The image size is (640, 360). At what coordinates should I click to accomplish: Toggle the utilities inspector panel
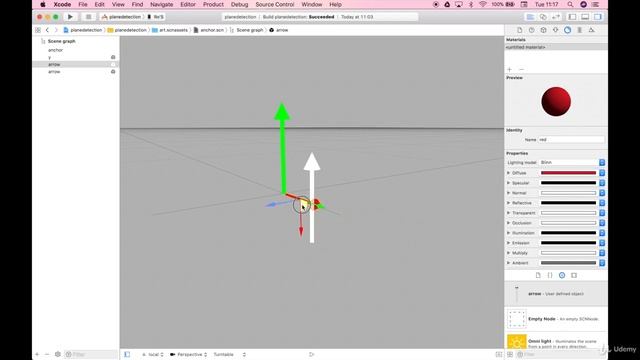[598, 17]
